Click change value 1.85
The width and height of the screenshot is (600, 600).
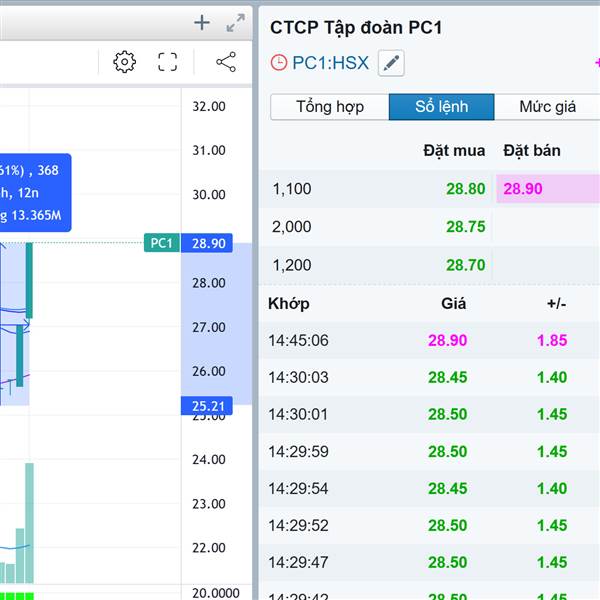point(552,340)
